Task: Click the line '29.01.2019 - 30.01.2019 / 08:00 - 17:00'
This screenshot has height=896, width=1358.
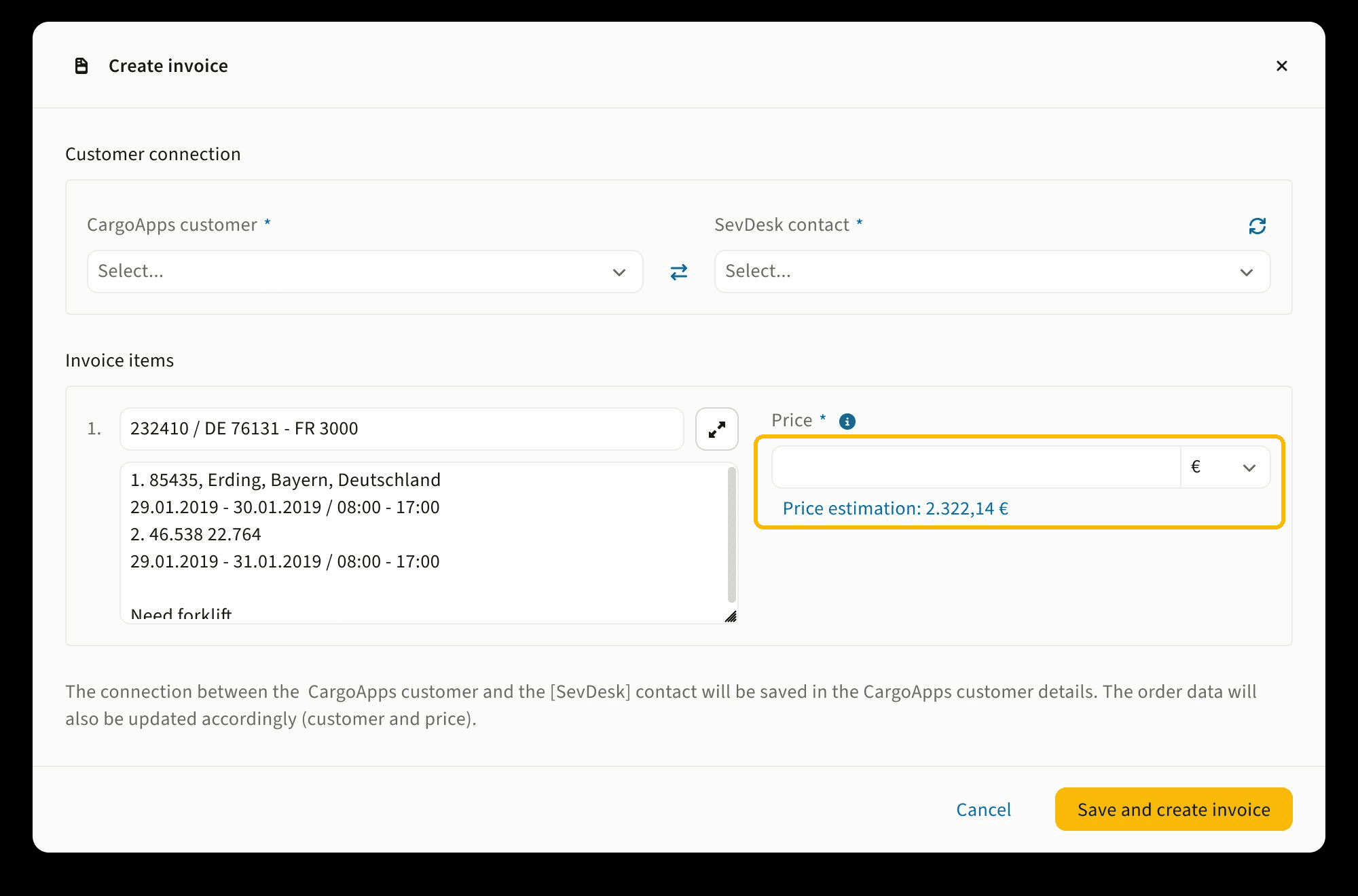Action: 285,507
